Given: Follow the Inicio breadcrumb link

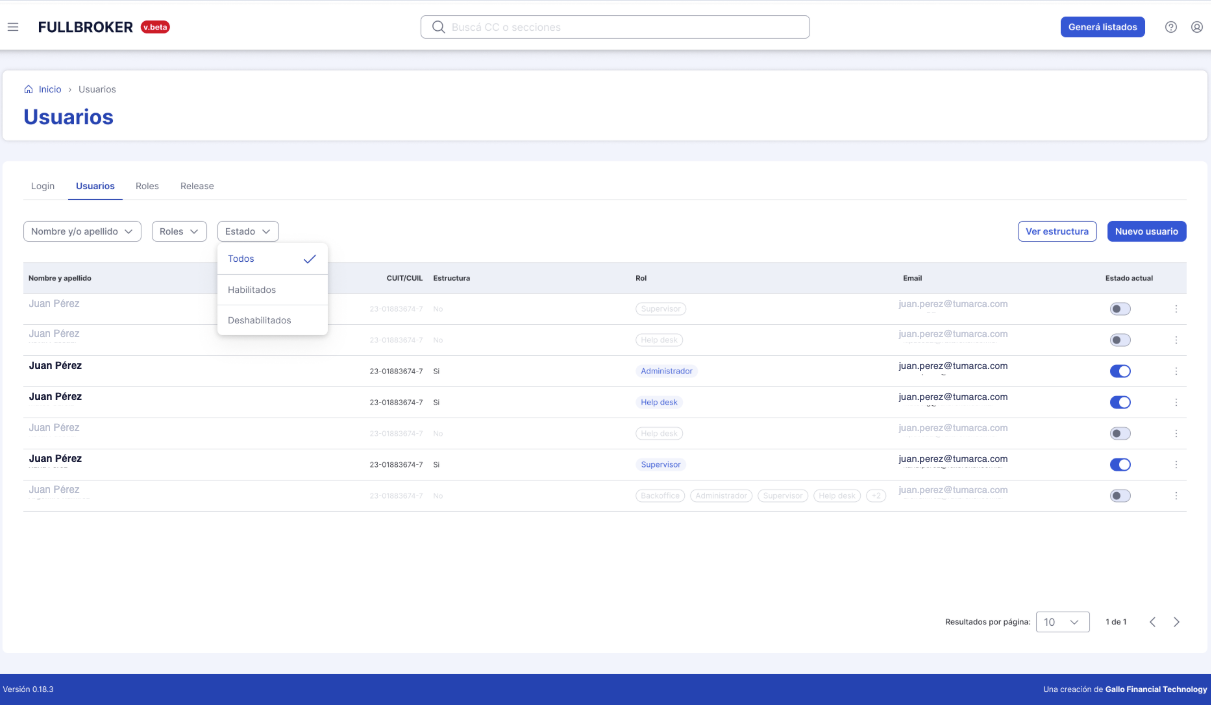Looking at the screenshot, I should point(50,89).
